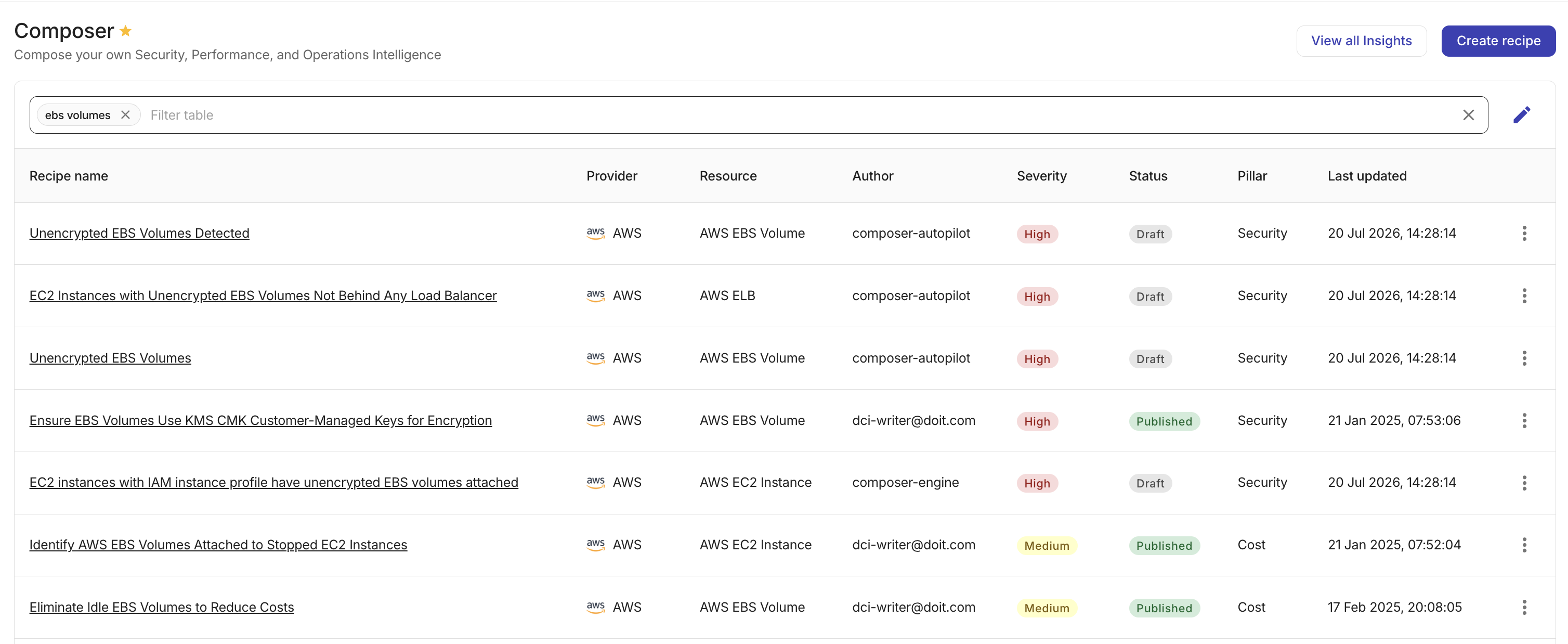The height and width of the screenshot is (644, 1568).
Task: Click the Create recipe button
Action: click(1498, 41)
